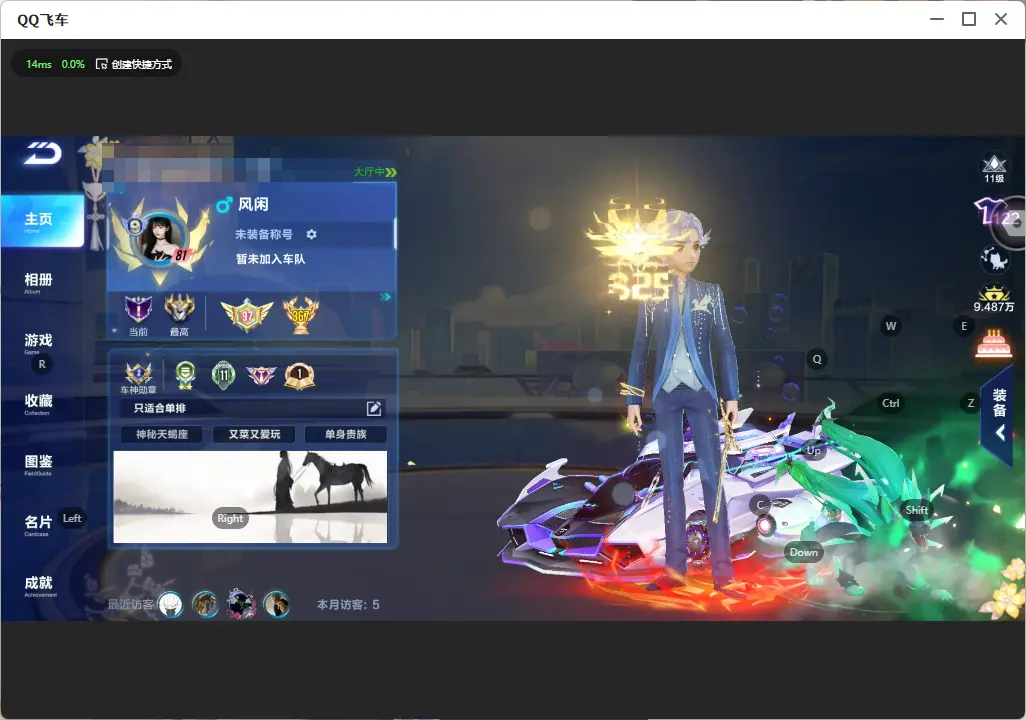The height and width of the screenshot is (720, 1026).
Task: Switch to the 相册 tab
Action: click(39, 282)
